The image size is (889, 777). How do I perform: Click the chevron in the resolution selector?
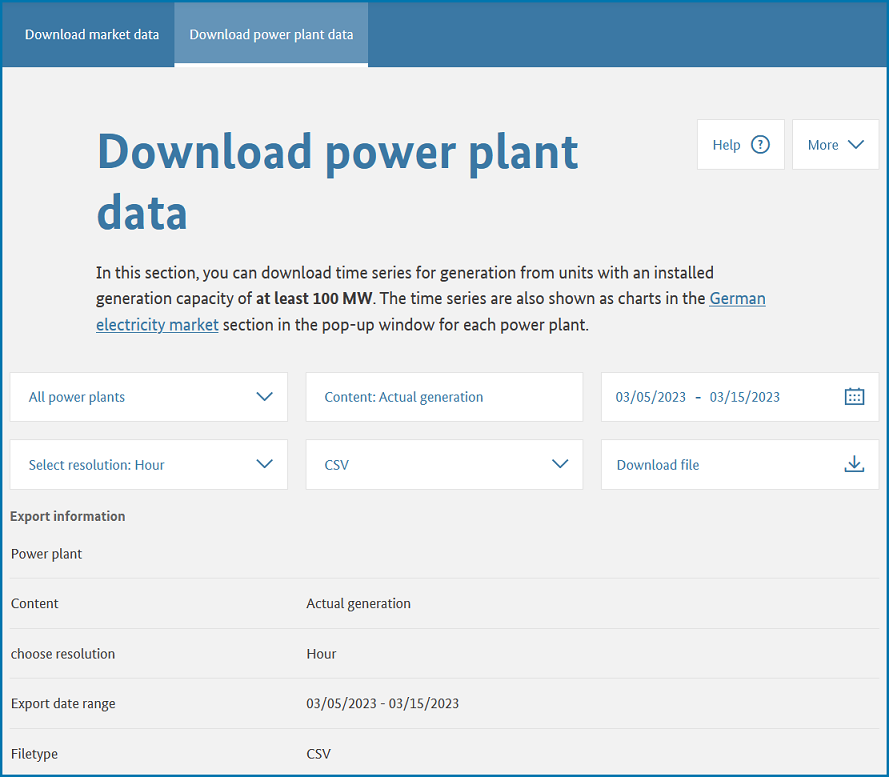tap(264, 465)
